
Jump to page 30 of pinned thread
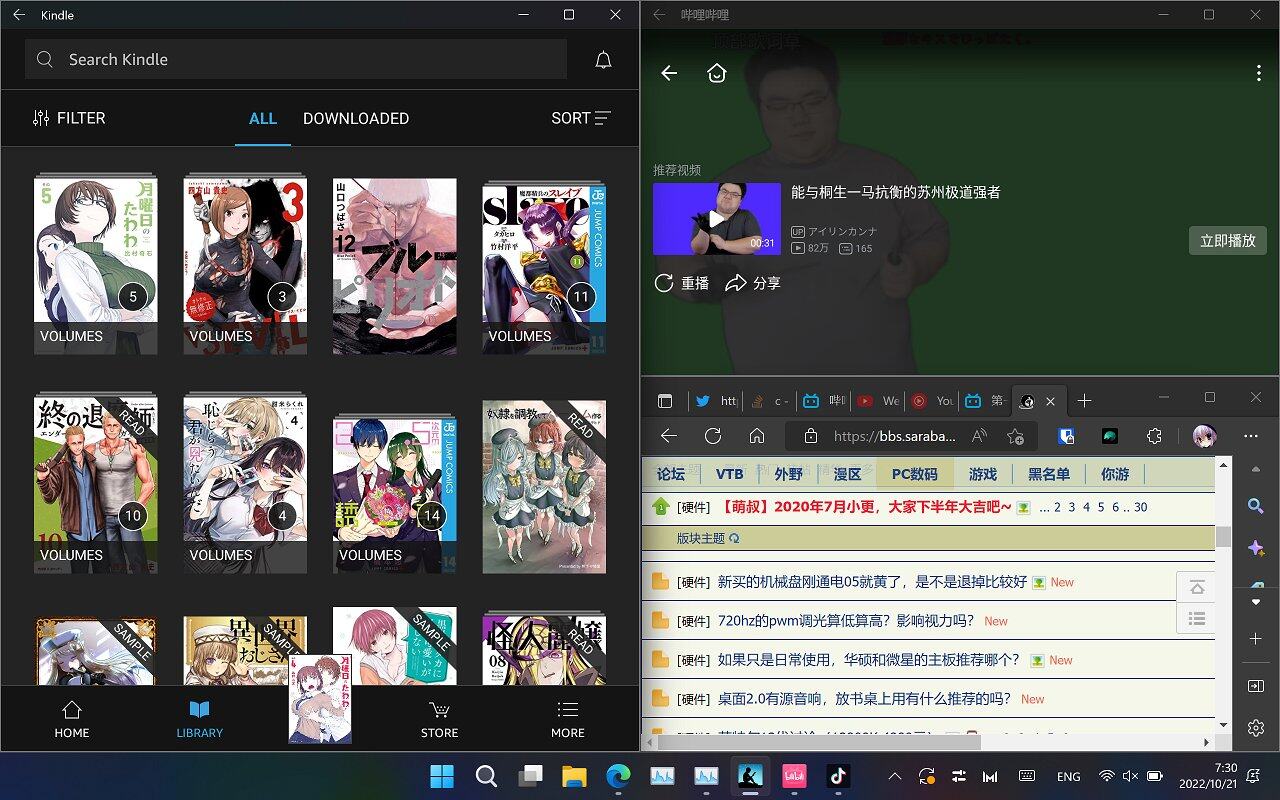tap(1140, 507)
